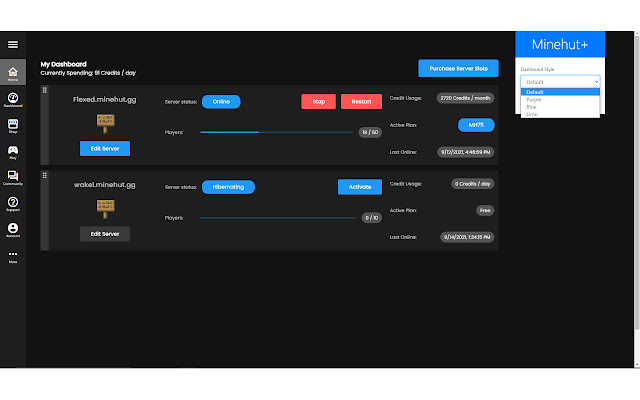640x400 pixels.
Task: Open the Play gamepad icon
Action: pyautogui.click(x=13, y=152)
